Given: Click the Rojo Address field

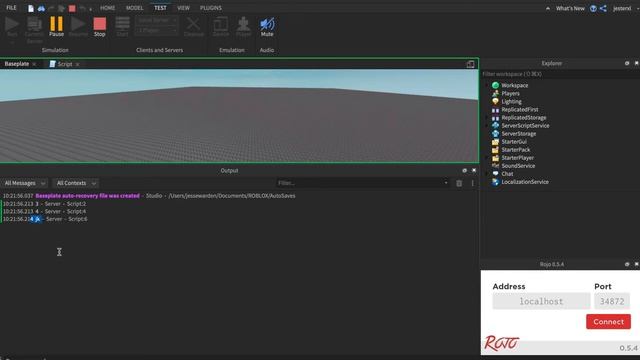Looking at the screenshot, I should pos(541,301).
